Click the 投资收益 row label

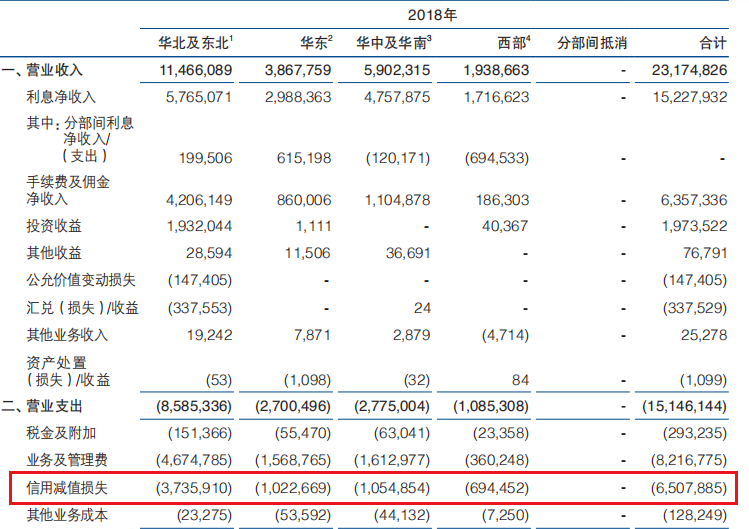(x=54, y=225)
